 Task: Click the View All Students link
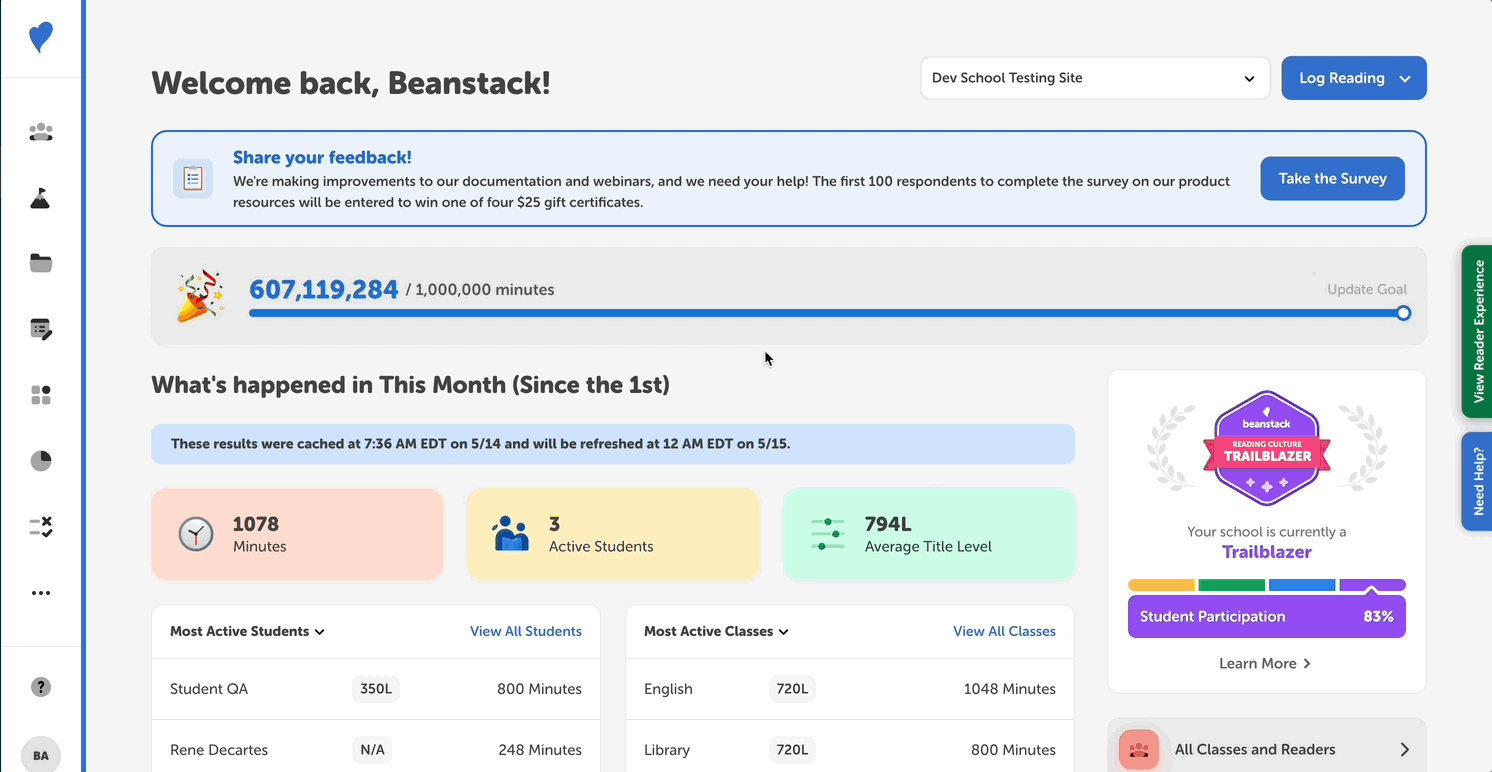click(525, 631)
